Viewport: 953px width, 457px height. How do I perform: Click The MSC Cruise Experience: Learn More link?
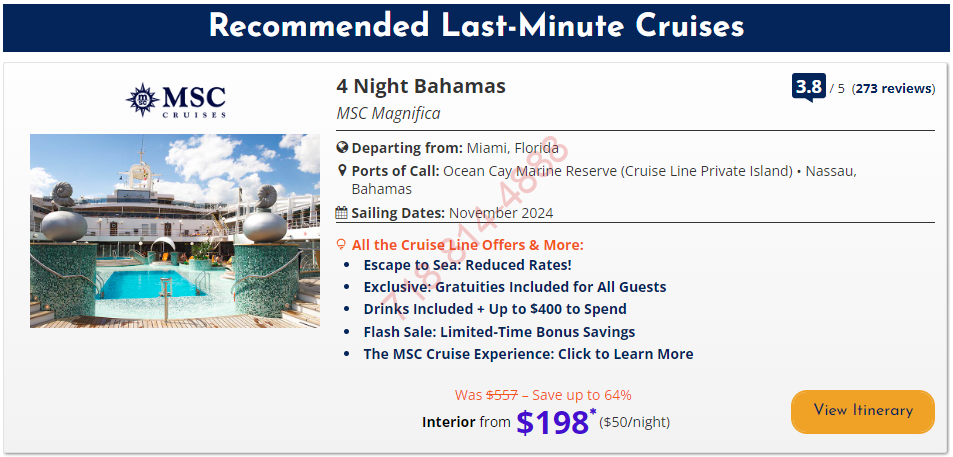tap(528, 354)
